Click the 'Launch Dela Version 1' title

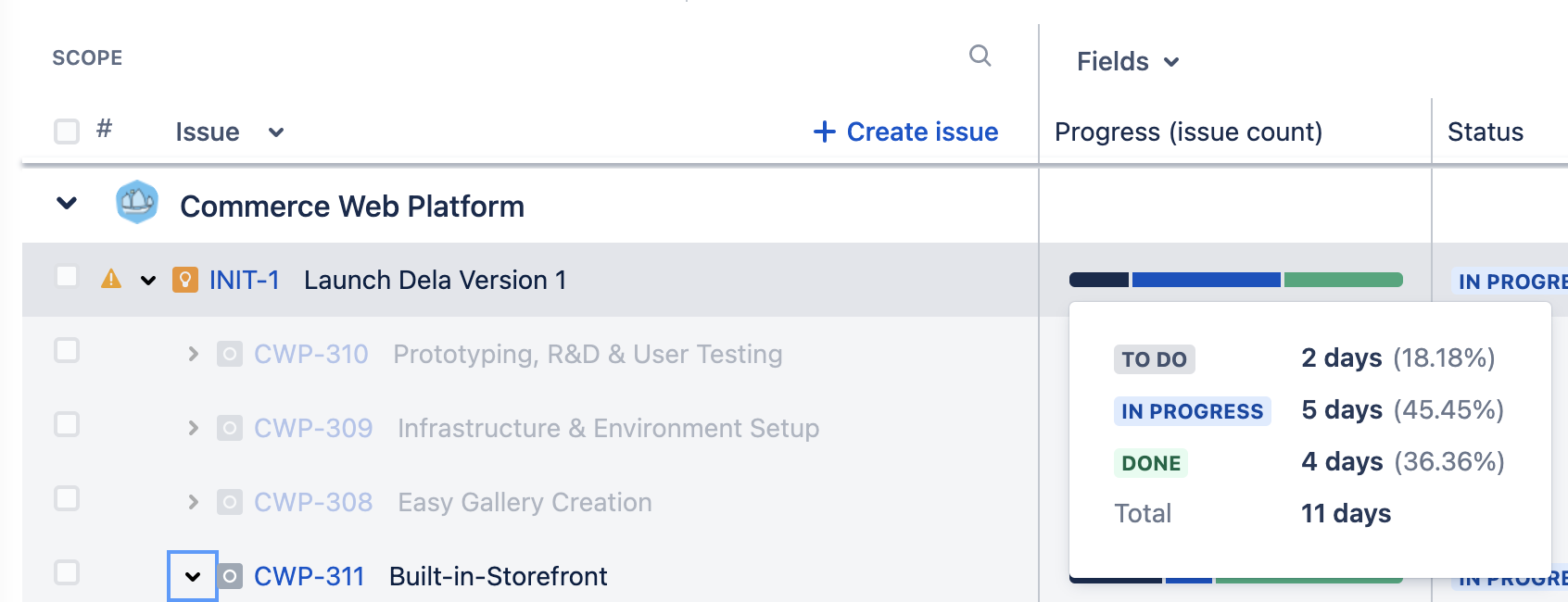[436, 280]
